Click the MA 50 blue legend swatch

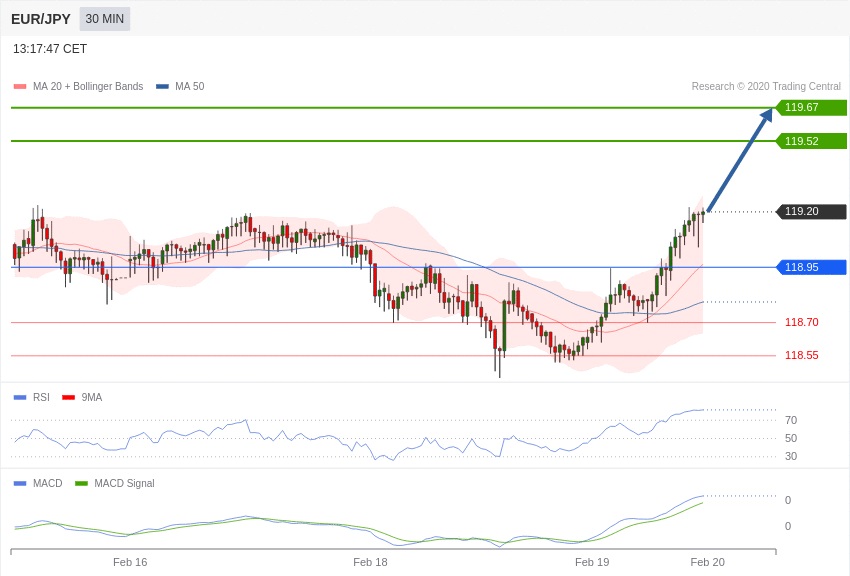click(162, 86)
